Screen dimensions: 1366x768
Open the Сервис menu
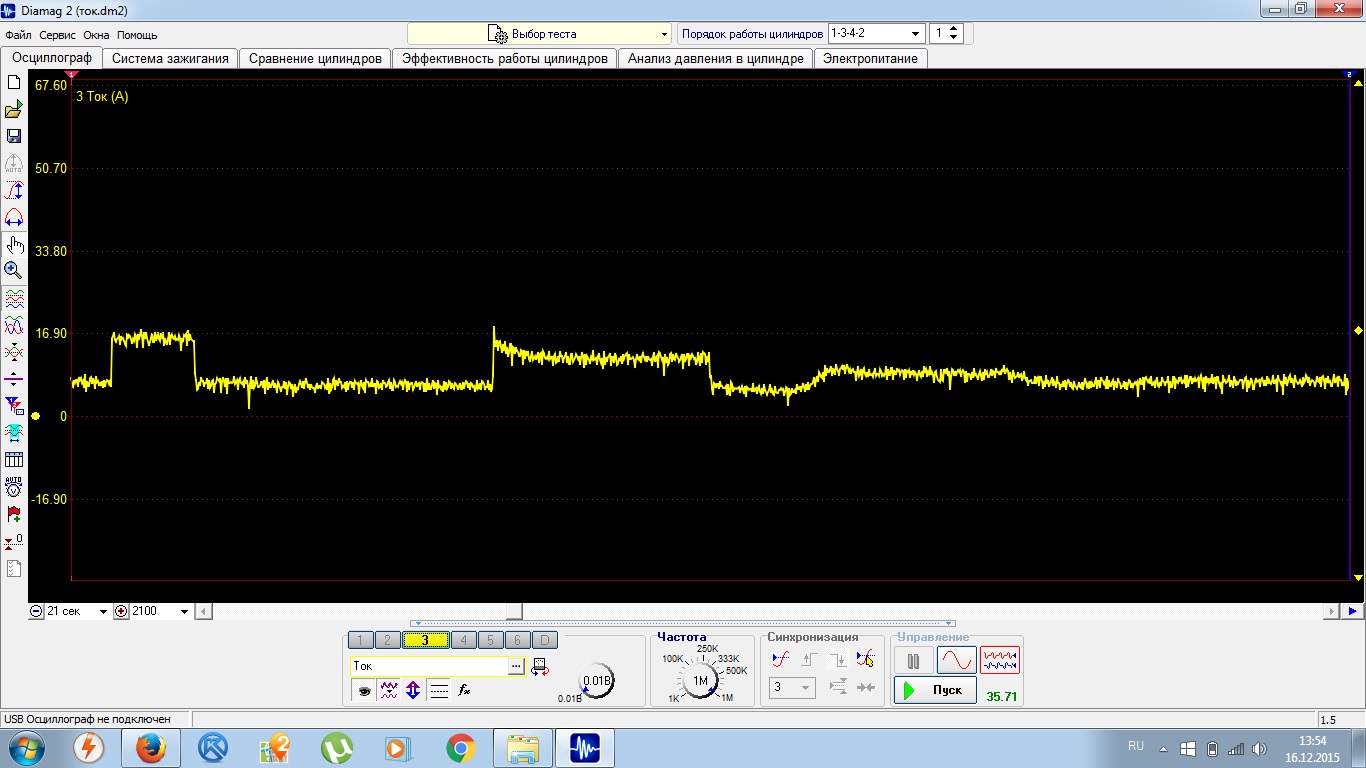click(58, 35)
